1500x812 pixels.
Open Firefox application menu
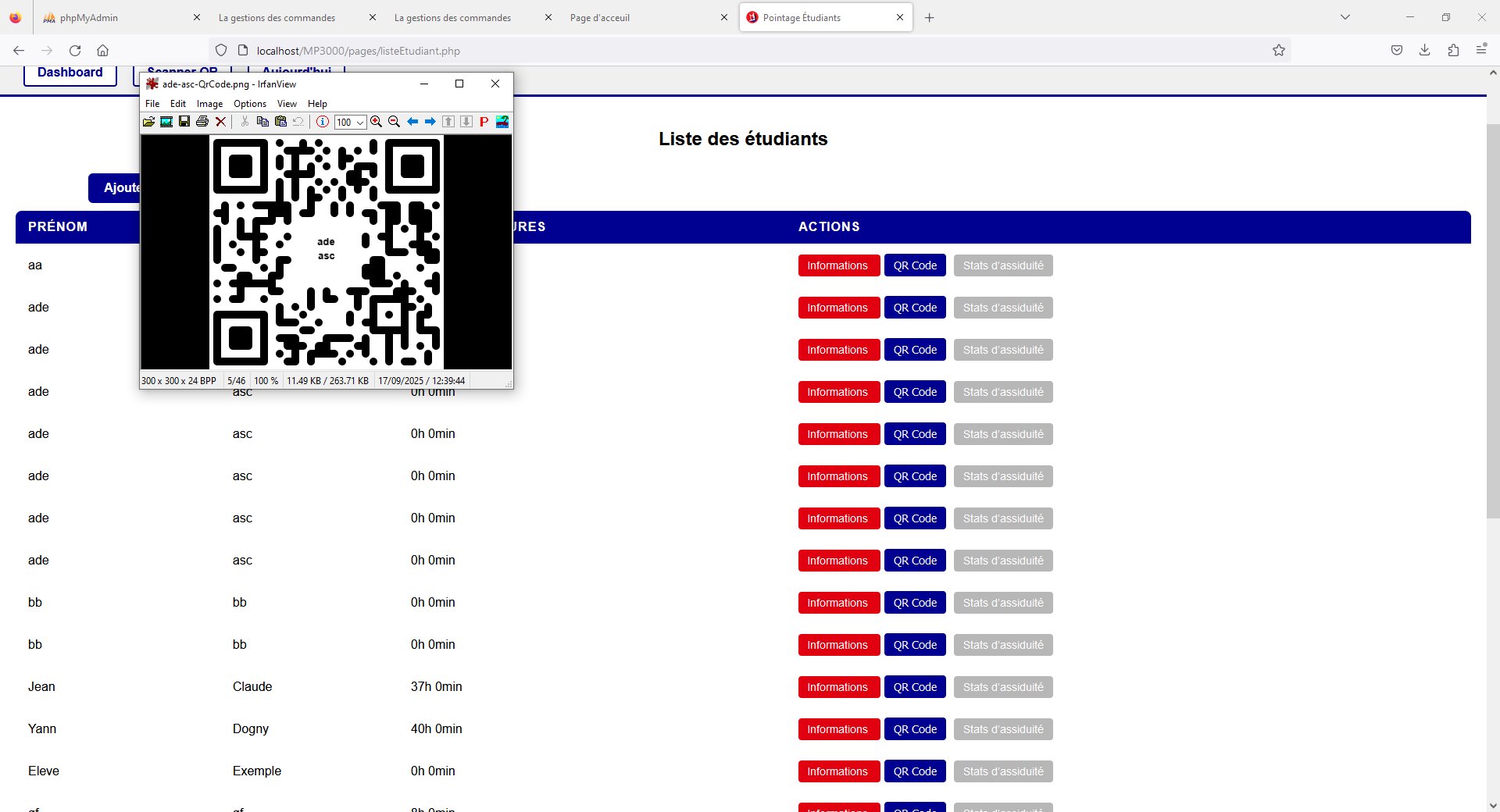click(1481, 50)
